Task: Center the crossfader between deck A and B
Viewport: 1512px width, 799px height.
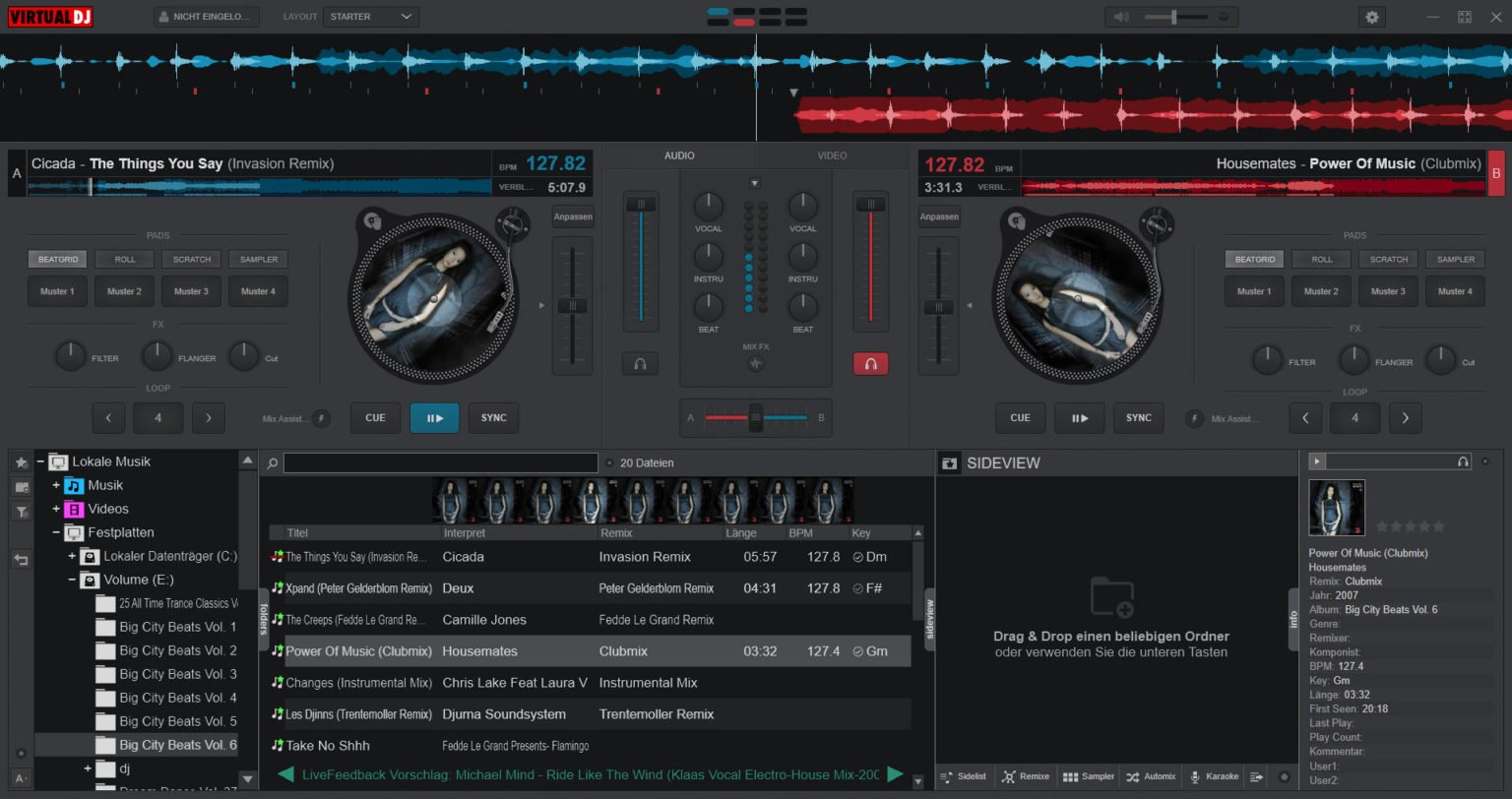Action: click(755, 417)
